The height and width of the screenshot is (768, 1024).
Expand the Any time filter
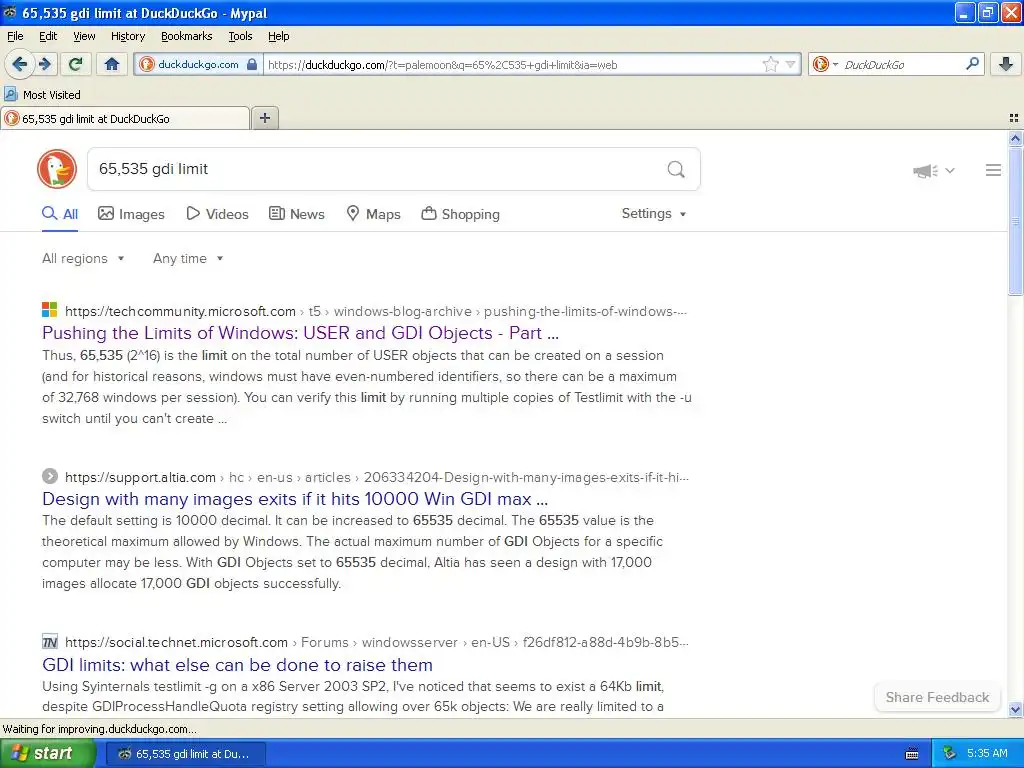coord(188,259)
